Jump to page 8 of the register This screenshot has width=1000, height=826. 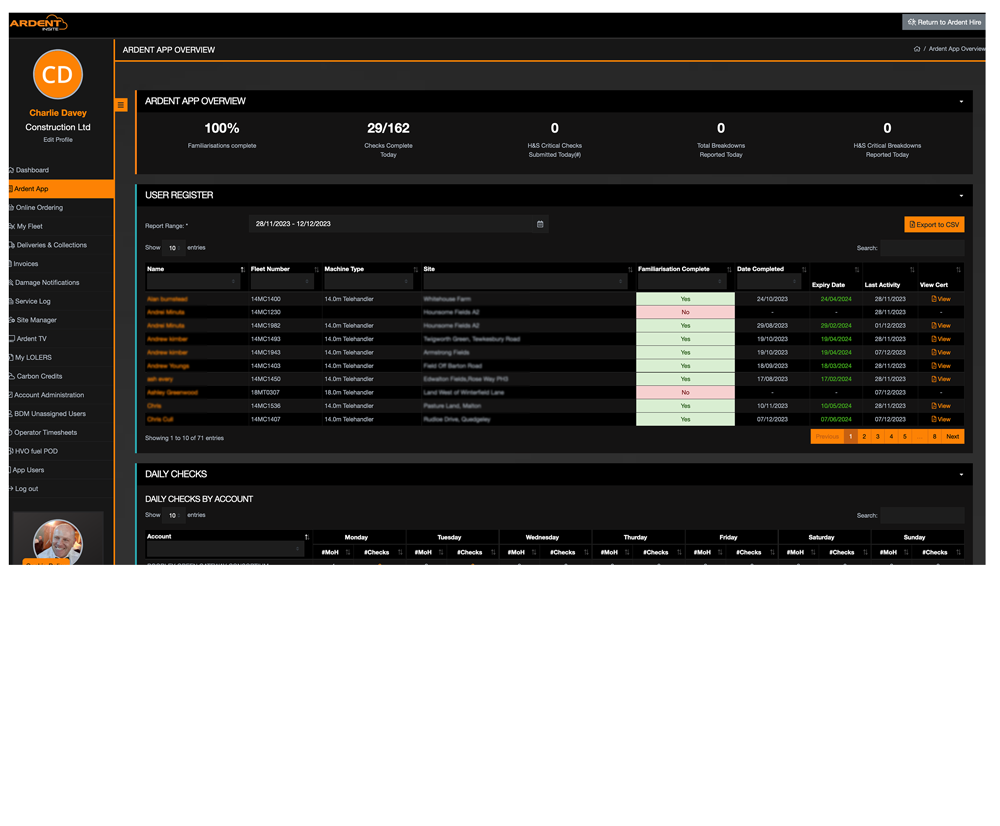pyautogui.click(x=934, y=437)
